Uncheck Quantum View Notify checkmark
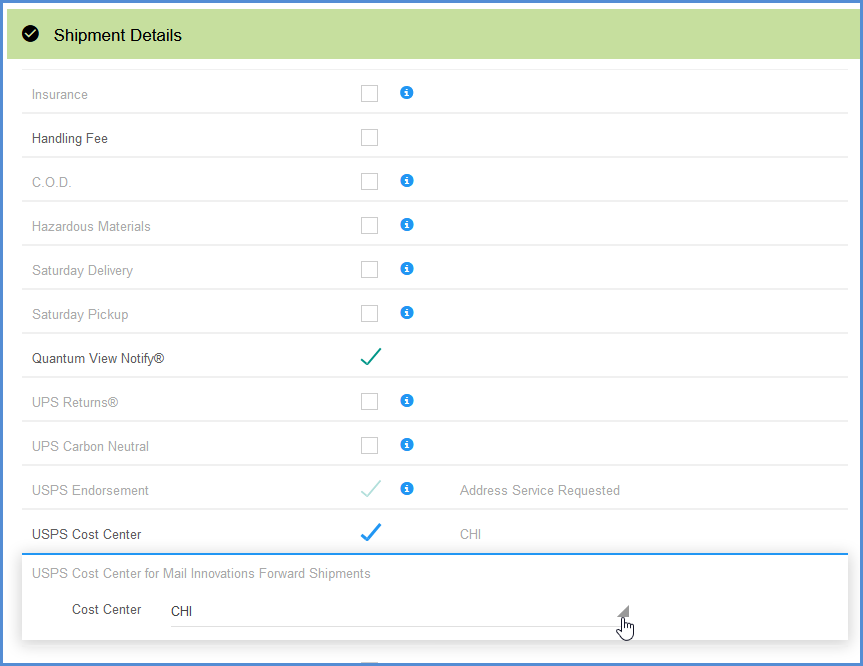 (371, 357)
